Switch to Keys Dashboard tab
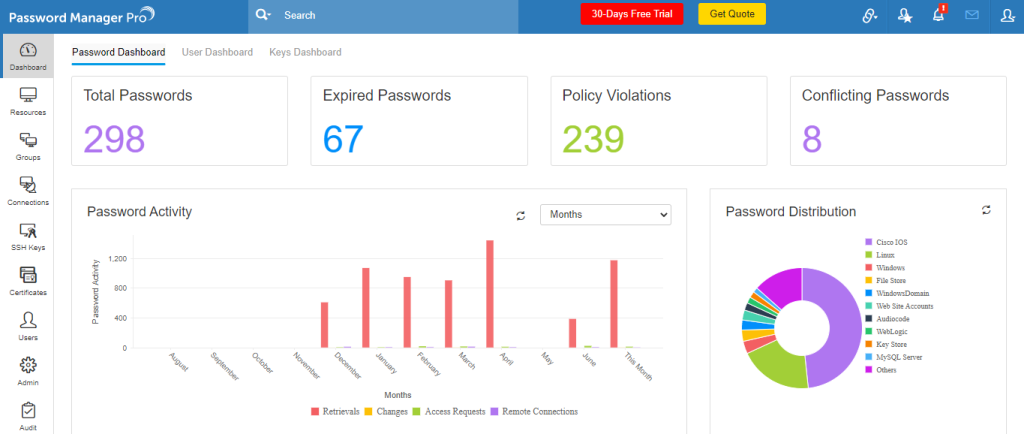Image resolution: width=1024 pixels, height=434 pixels. [305, 52]
